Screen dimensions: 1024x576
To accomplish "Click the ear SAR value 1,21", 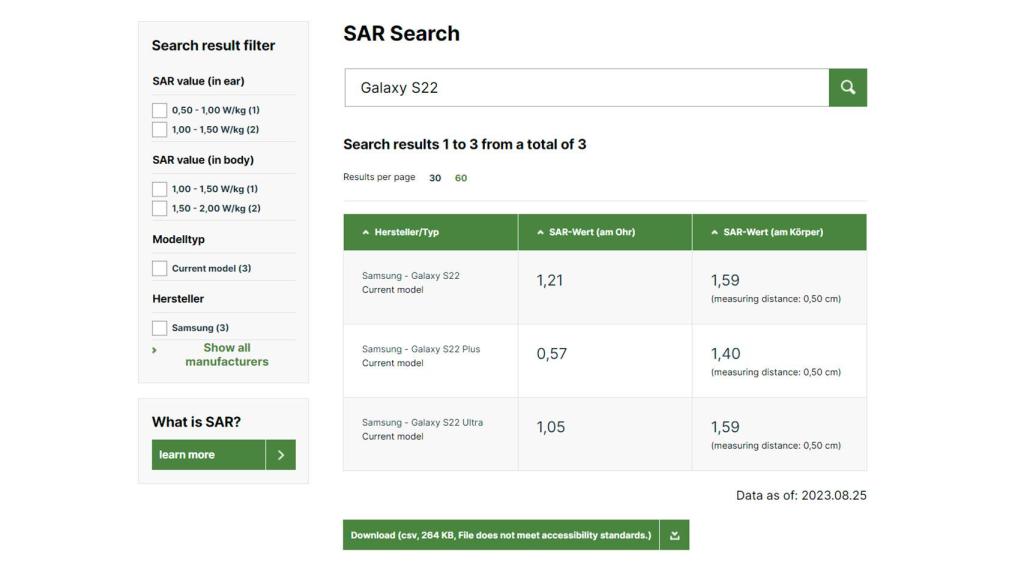I will click(550, 281).
